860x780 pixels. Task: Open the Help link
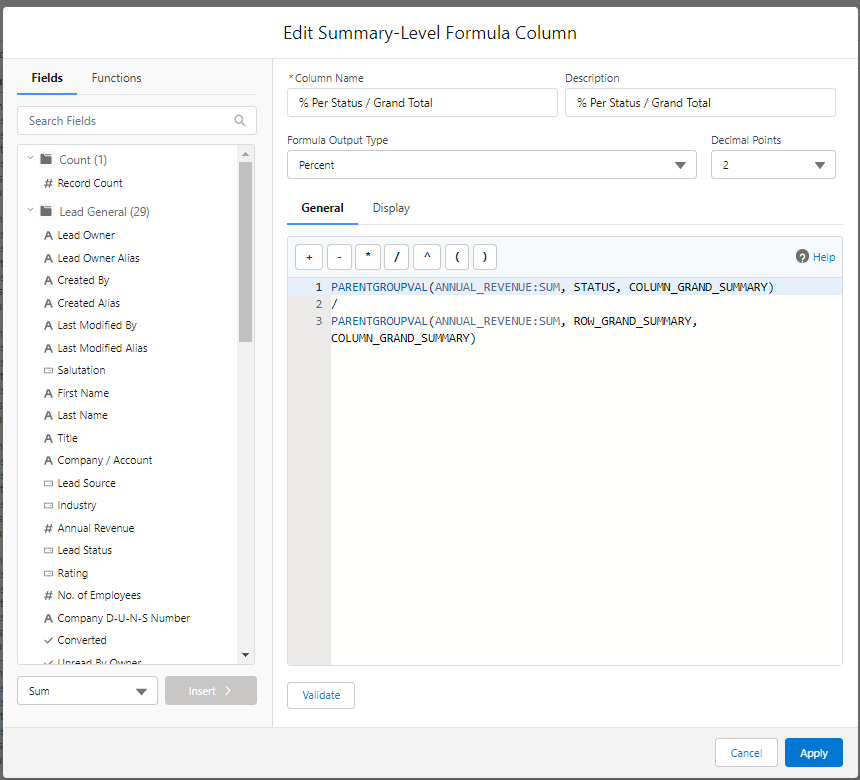pyautogui.click(x=824, y=257)
